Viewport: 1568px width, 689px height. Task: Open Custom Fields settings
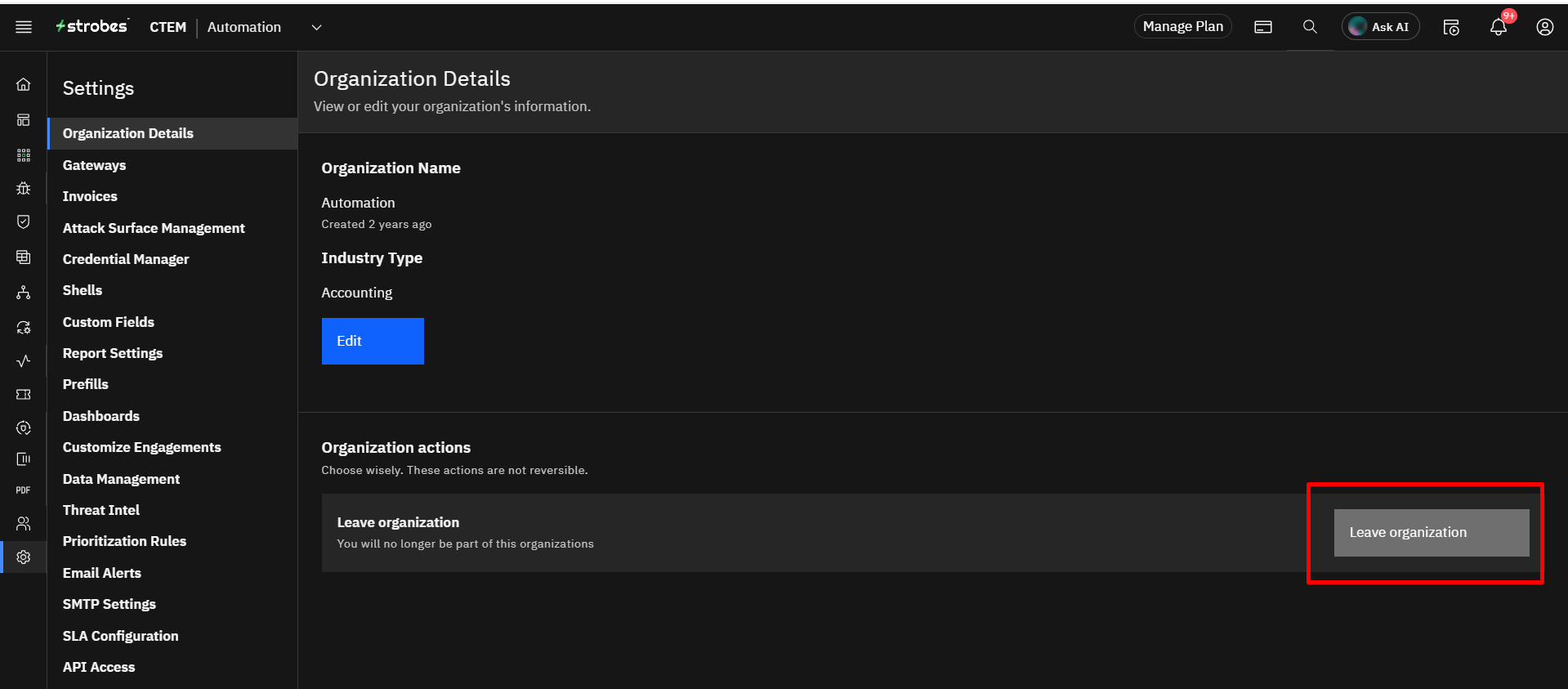coord(109,322)
